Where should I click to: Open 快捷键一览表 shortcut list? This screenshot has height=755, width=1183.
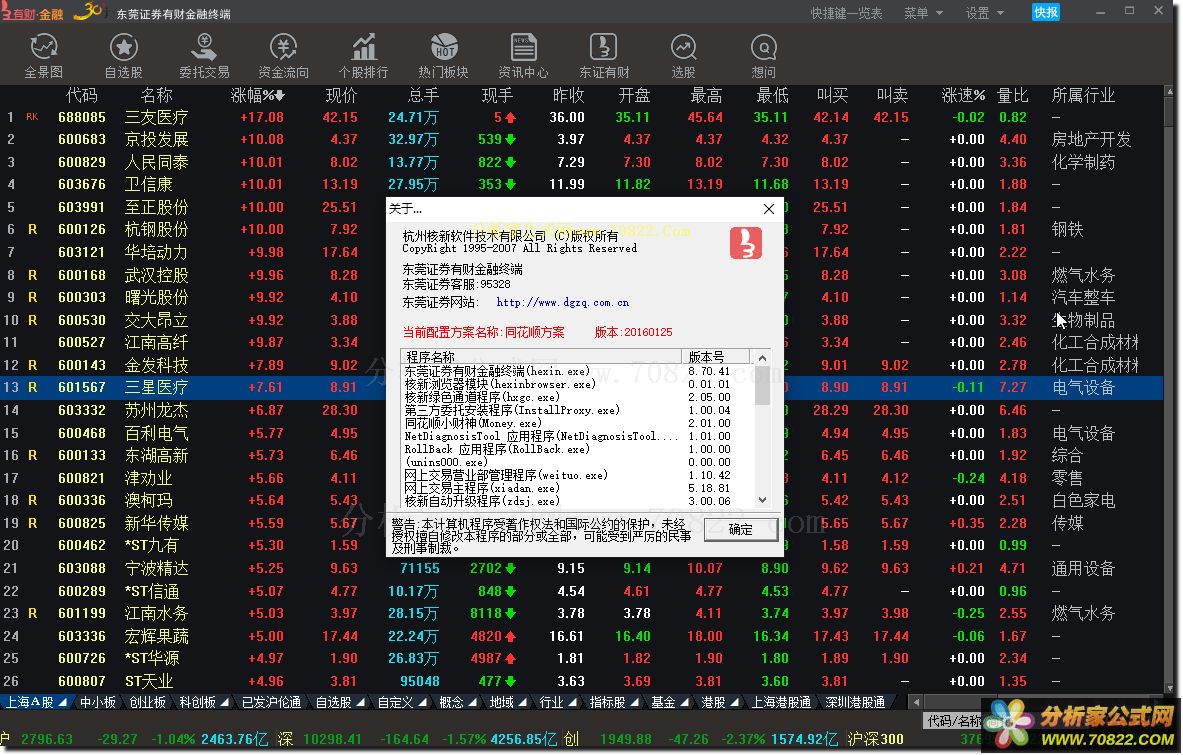coord(846,13)
